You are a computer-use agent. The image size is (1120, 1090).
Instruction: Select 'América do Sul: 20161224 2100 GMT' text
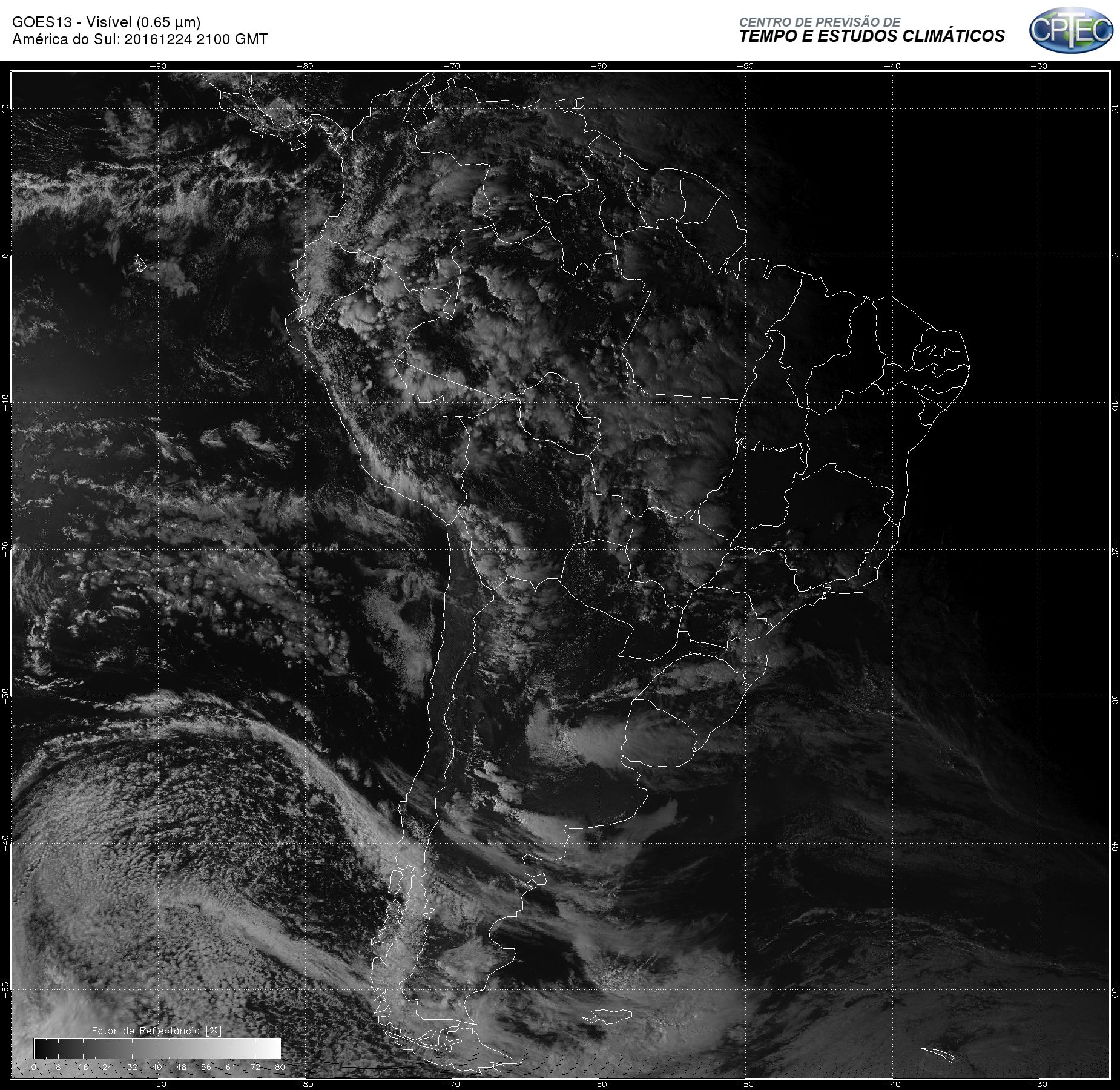coord(140,39)
